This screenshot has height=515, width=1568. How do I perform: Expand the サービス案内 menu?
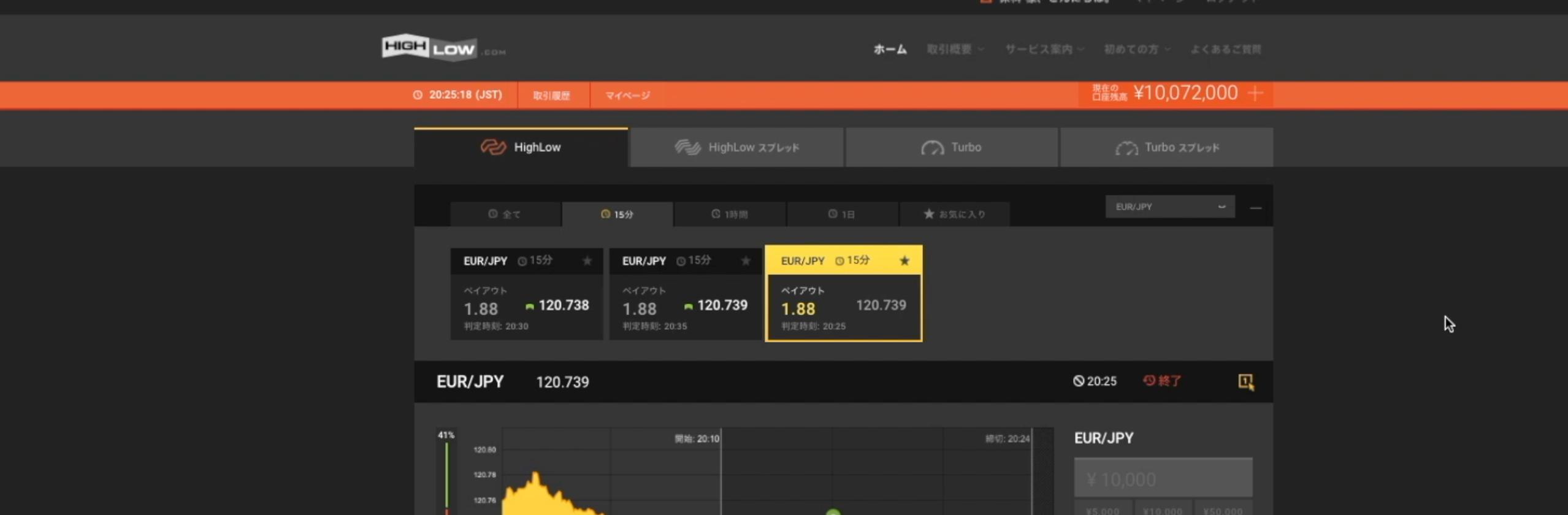click(1044, 49)
